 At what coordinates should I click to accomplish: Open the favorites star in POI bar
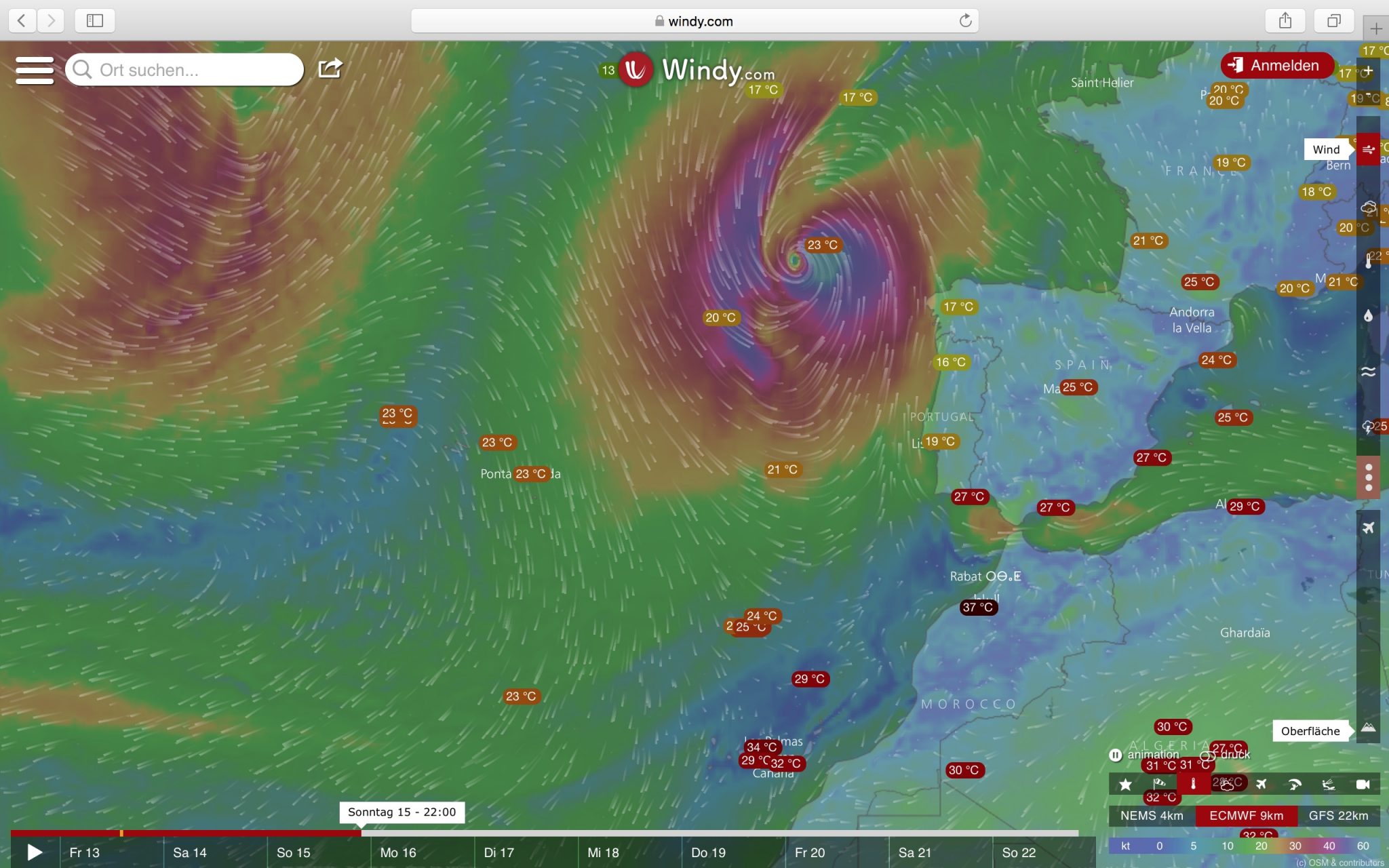[x=1125, y=785]
